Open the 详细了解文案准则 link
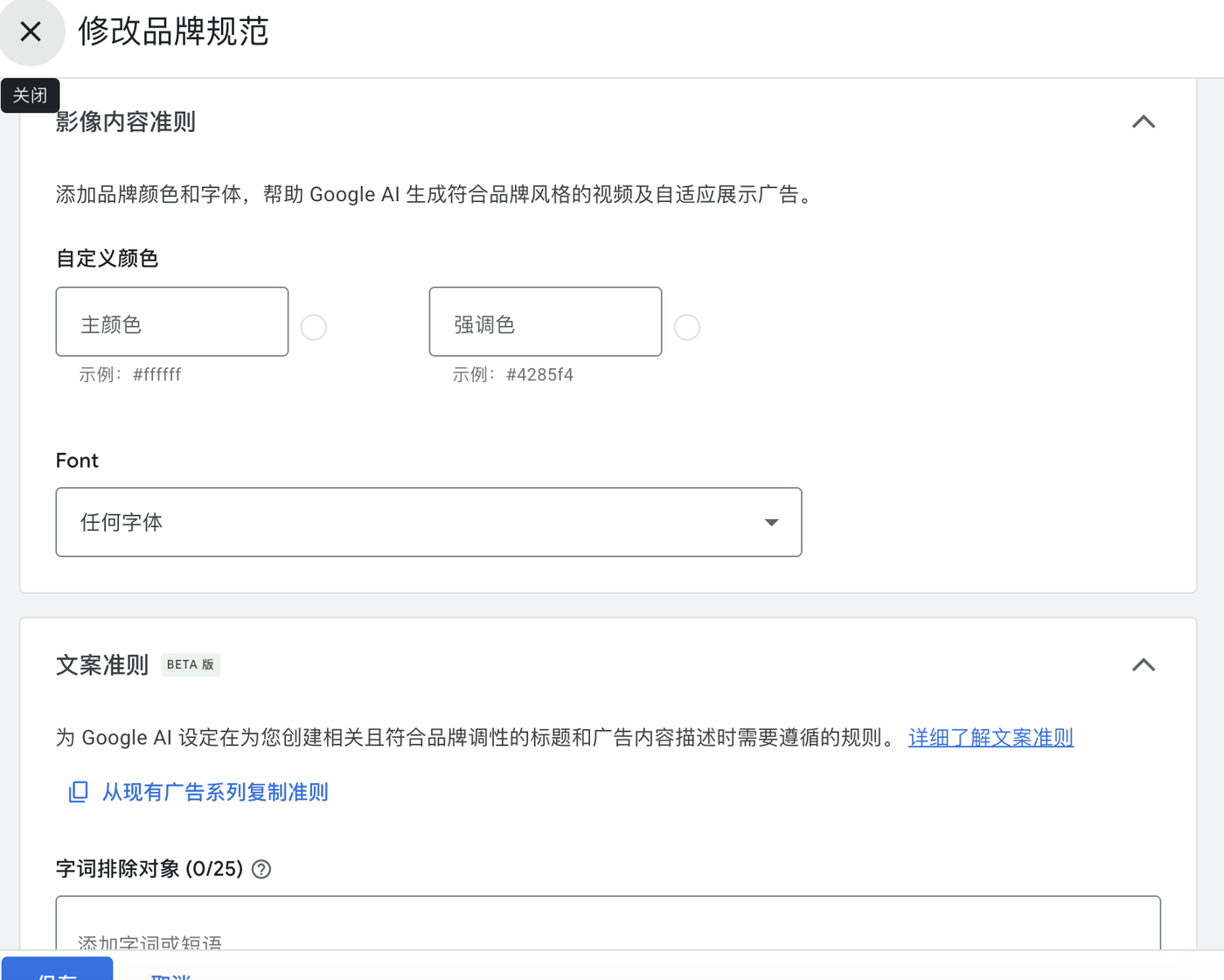This screenshot has height=980, width=1224. point(991,738)
